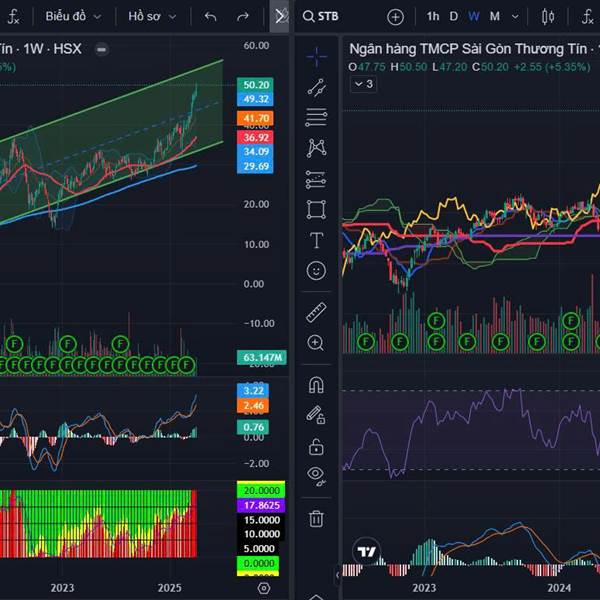Screen dimensions: 600x600
Task: Open the Hồ sơ dropdown menu
Action: coord(152,16)
